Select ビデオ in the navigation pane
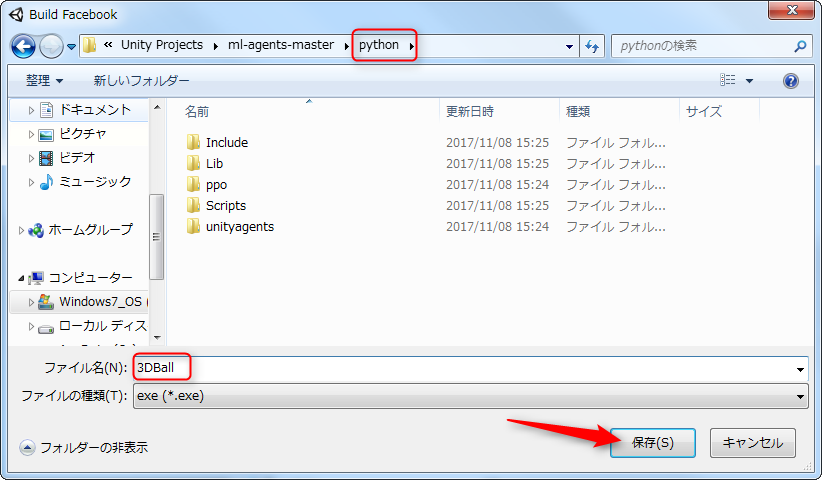This screenshot has width=822, height=480. click(x=77, y=158)
